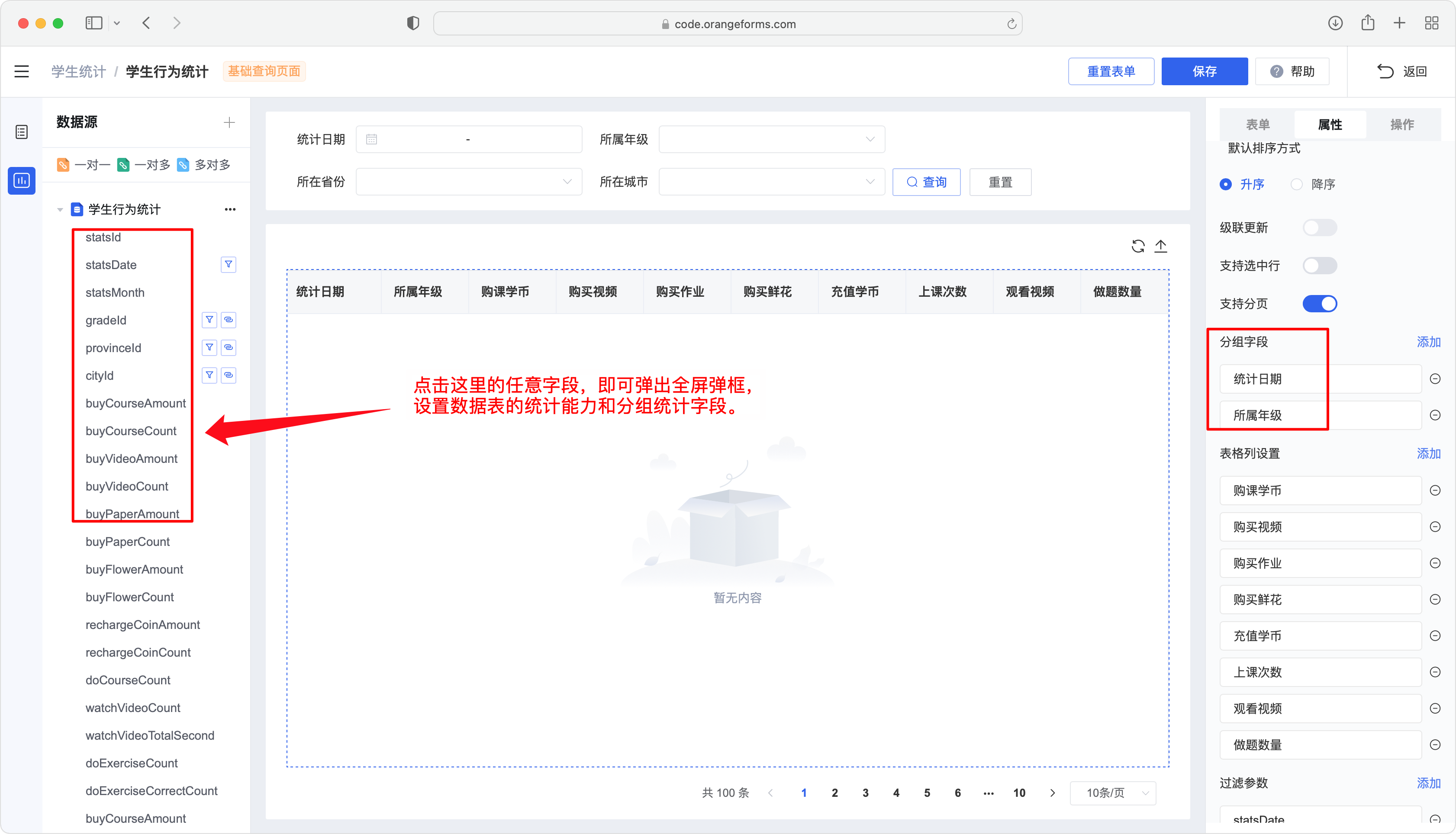Open the 所在省份 dropdown

click(x=469, y=182)
